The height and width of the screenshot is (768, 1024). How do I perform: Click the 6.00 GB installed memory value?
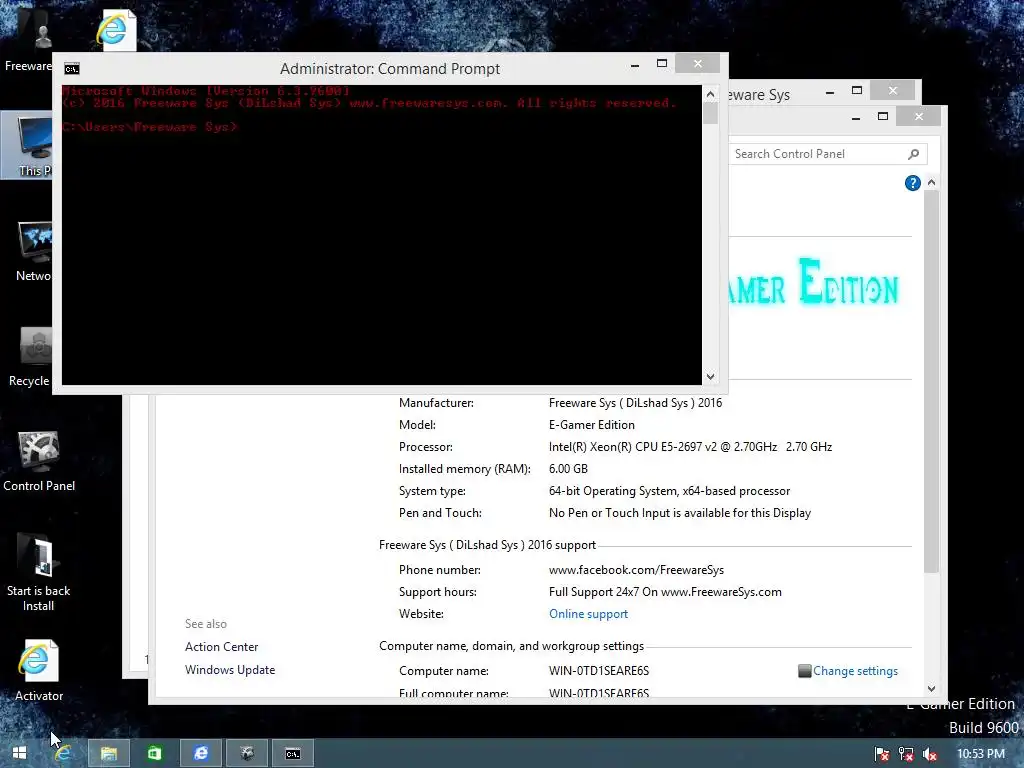(x=568, y=469)
